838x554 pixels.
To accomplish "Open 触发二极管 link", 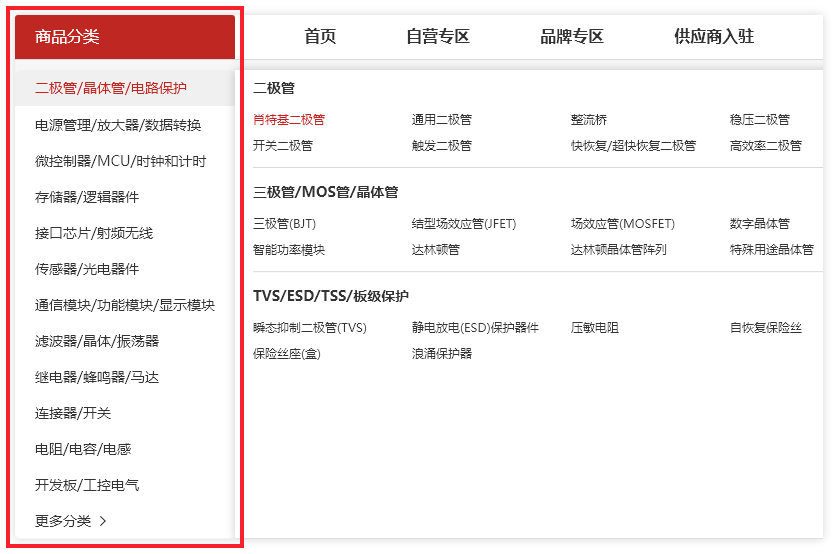I will 441,145.
